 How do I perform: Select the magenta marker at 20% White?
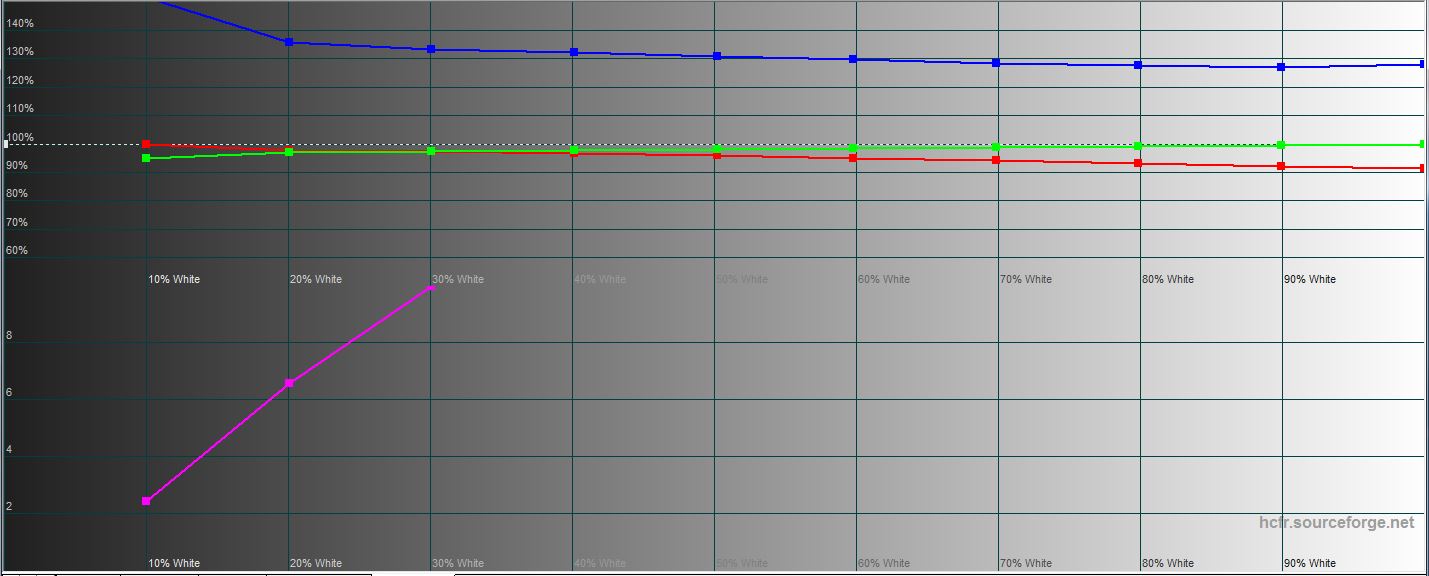coord(289,383)
